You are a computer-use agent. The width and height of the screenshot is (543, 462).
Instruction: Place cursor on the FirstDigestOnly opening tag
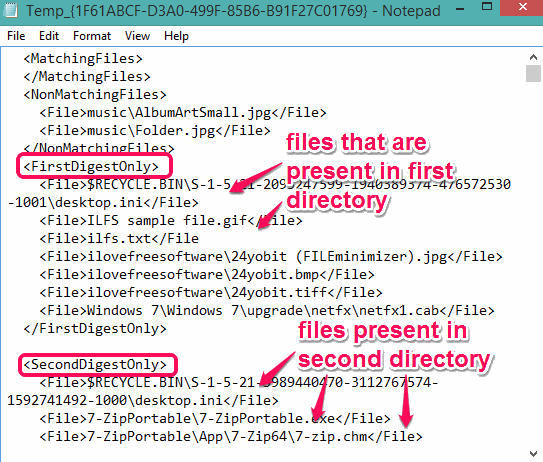[91, 167]
